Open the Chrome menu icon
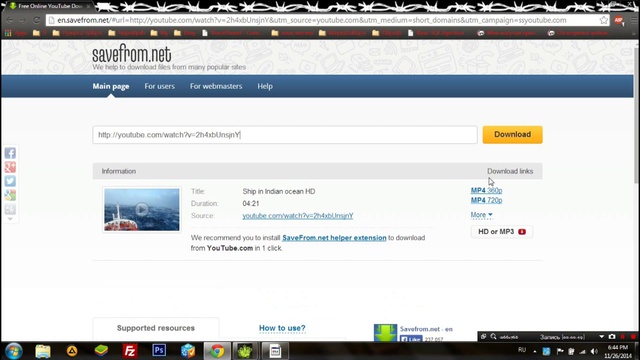Screen dimensions: 640x360 634,20
